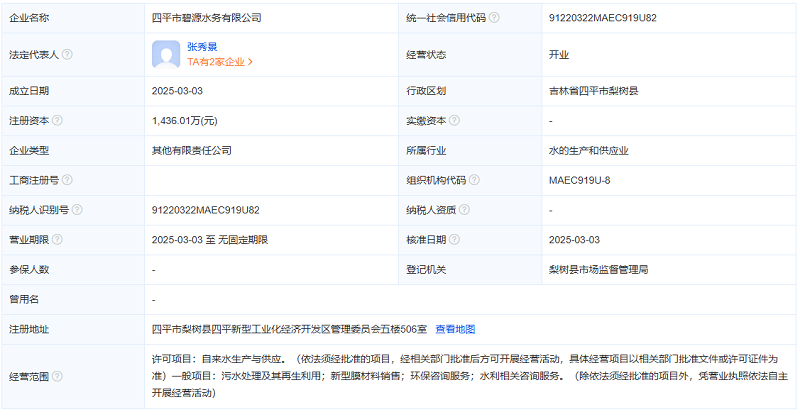Click help icon beside 纳税人资质
This screenshot has width=800, height=412.
pyautogui.click(x=464, y=210)
